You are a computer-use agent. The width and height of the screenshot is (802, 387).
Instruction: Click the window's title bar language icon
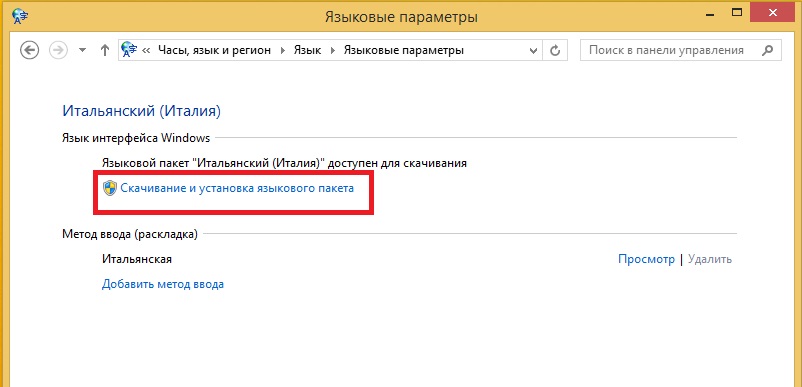(x=19, y=16)
